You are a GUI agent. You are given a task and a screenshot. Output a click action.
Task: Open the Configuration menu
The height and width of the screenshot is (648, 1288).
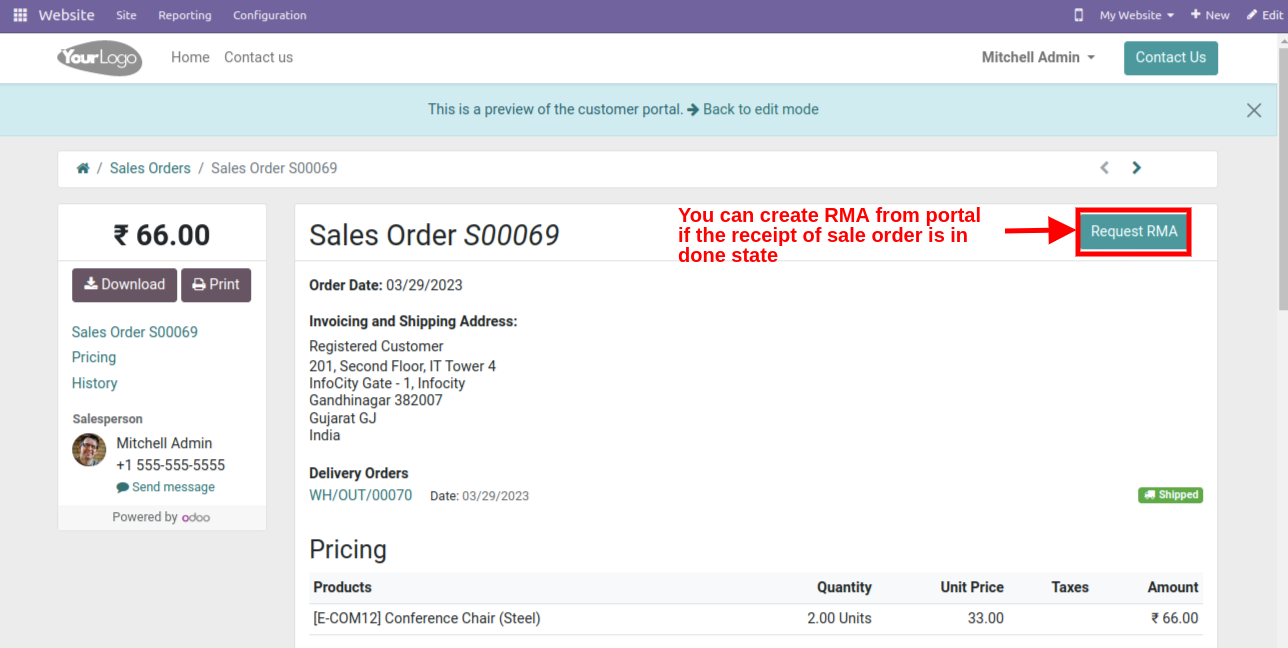(x=269, y=15)
